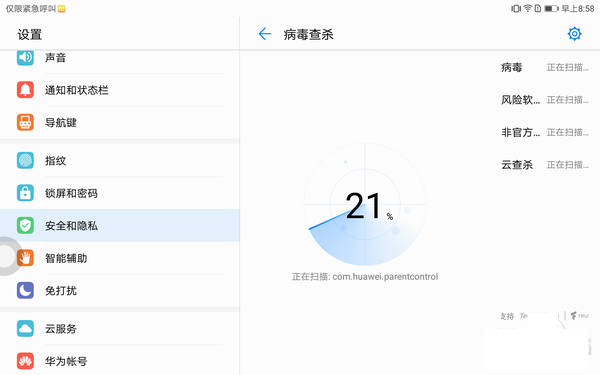Tap the green 安全和隐私 shield icon
The image size is (600, 375).
pyautogui.click(x=25, y=226)
